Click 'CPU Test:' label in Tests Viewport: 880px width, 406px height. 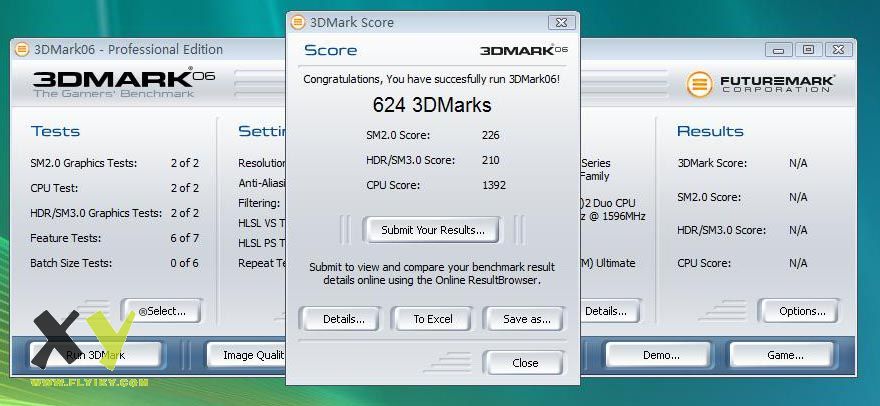54,188
